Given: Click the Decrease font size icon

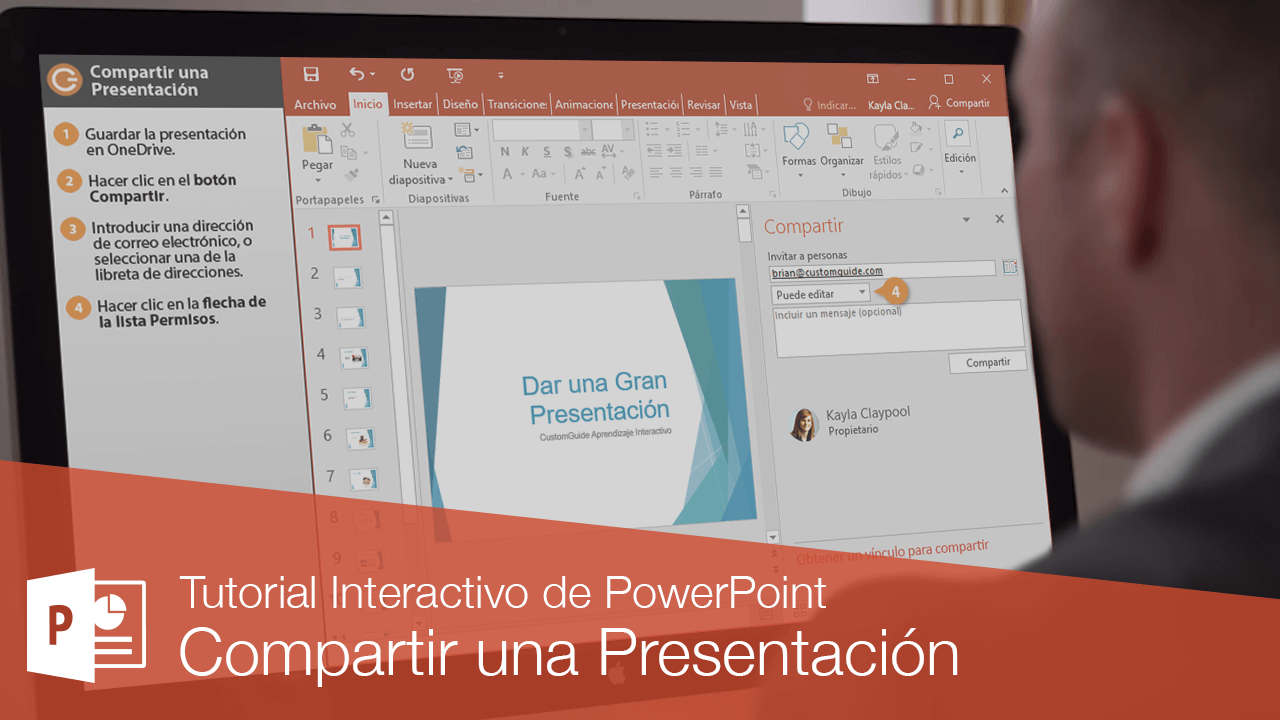Looking at the screenshot, I should click(603, 174).
